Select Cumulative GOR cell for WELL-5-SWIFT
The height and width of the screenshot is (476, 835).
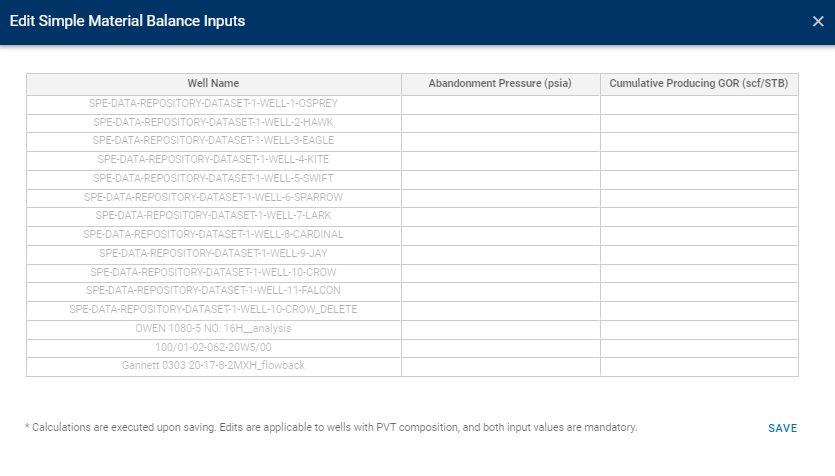(x=699, y=178)
